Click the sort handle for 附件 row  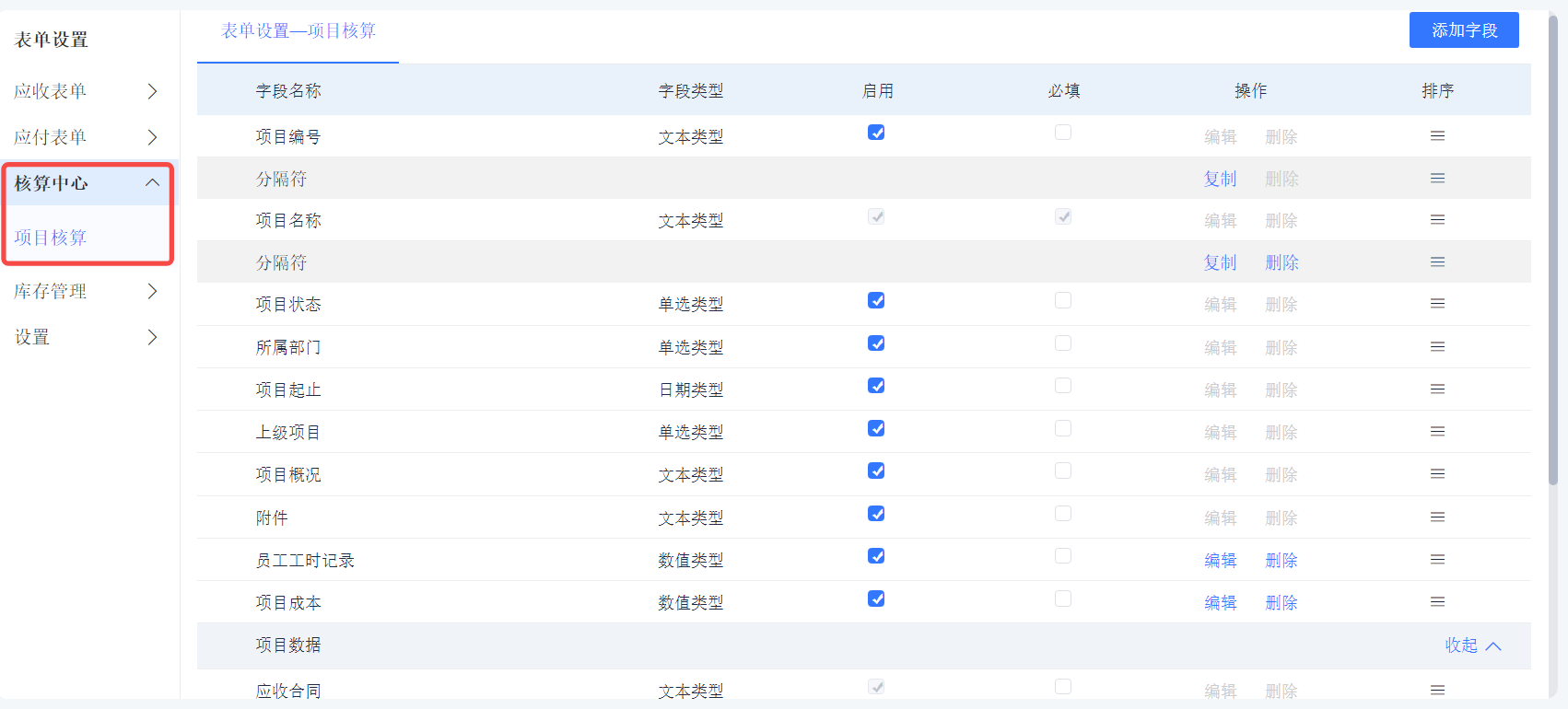[x=1437, y=517]
